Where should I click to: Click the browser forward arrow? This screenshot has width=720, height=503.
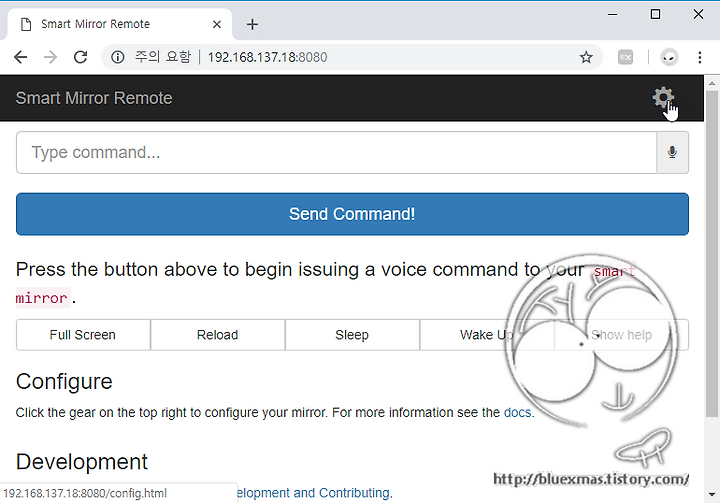point(51,57)
